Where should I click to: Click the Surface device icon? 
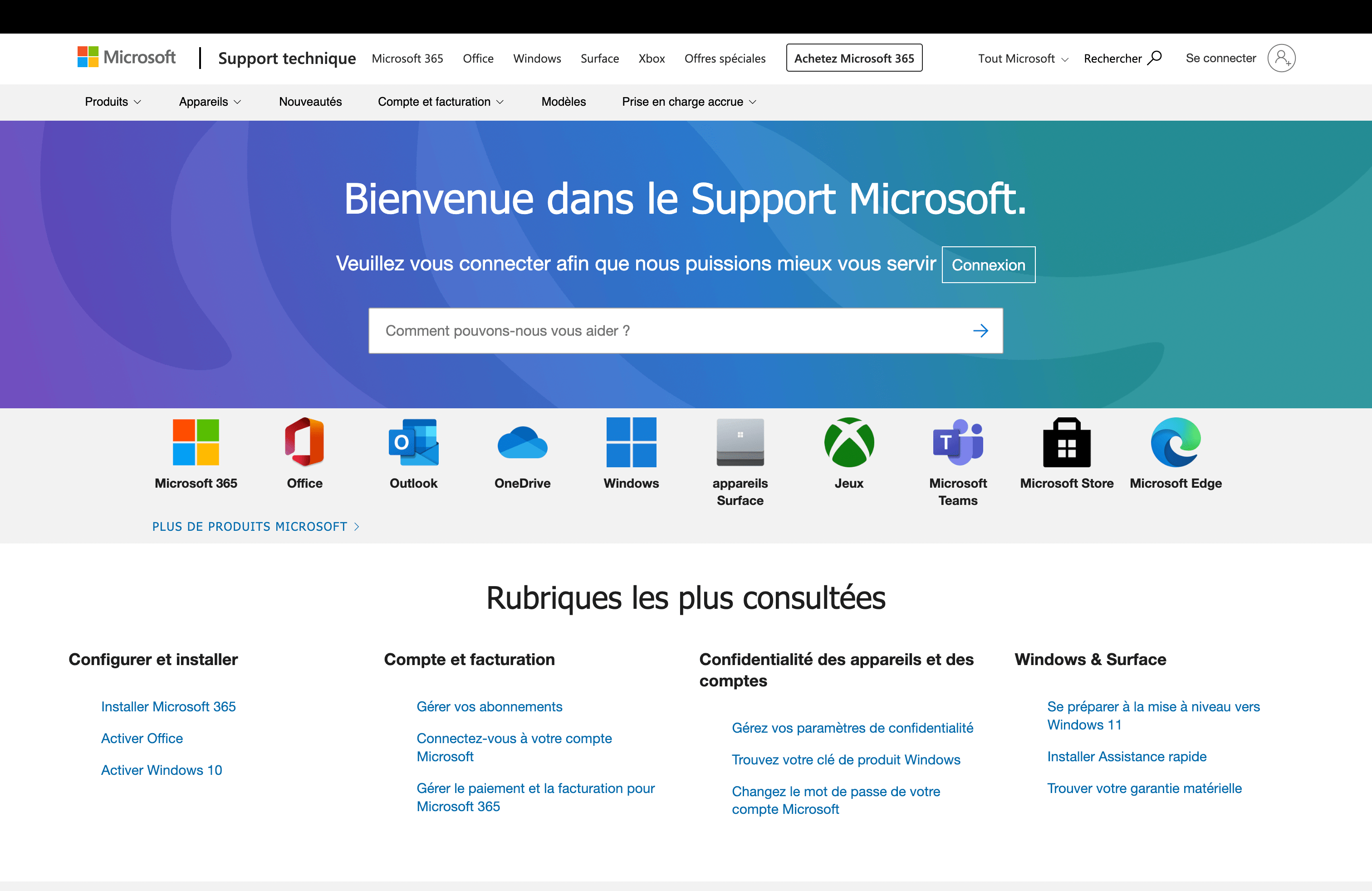740,442
